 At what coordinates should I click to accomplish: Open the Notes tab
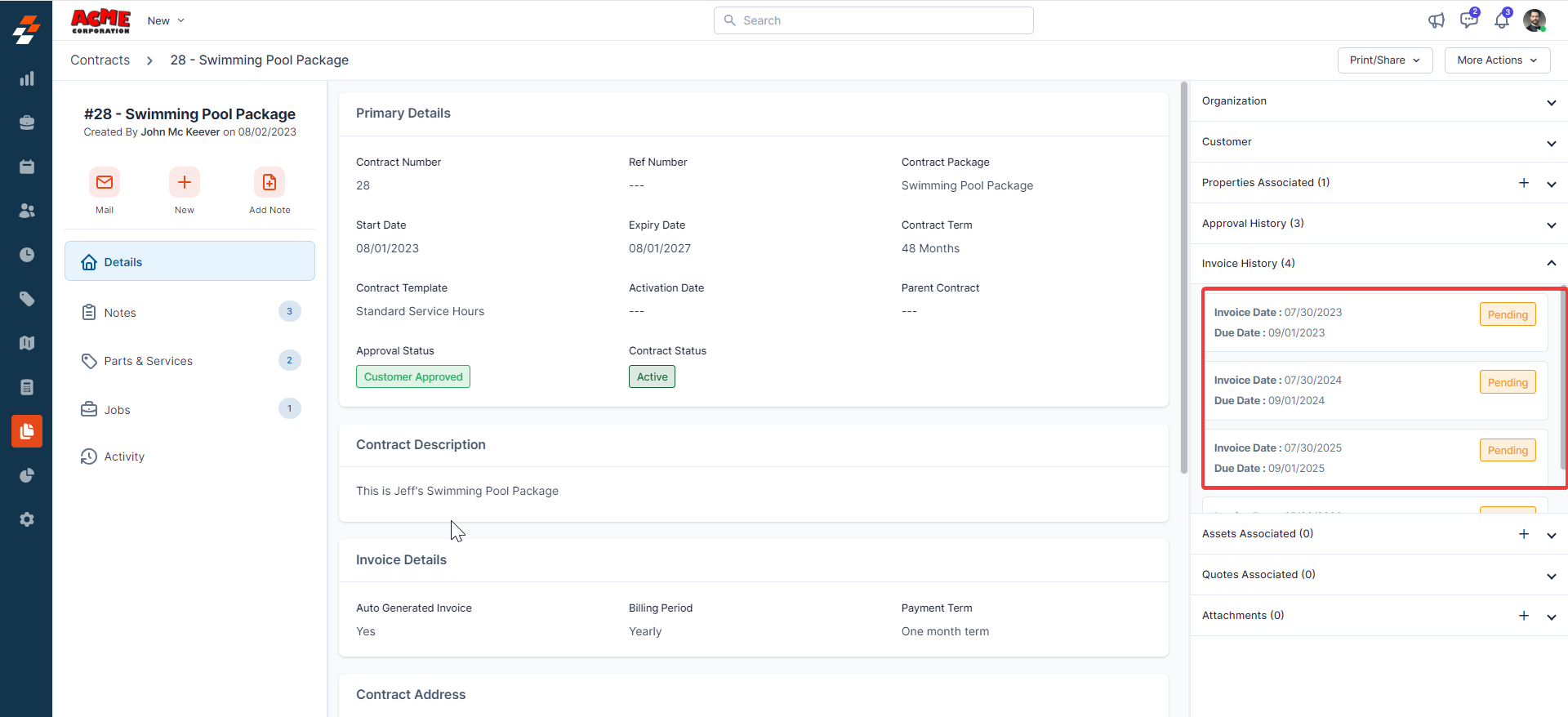coord(120,313)
